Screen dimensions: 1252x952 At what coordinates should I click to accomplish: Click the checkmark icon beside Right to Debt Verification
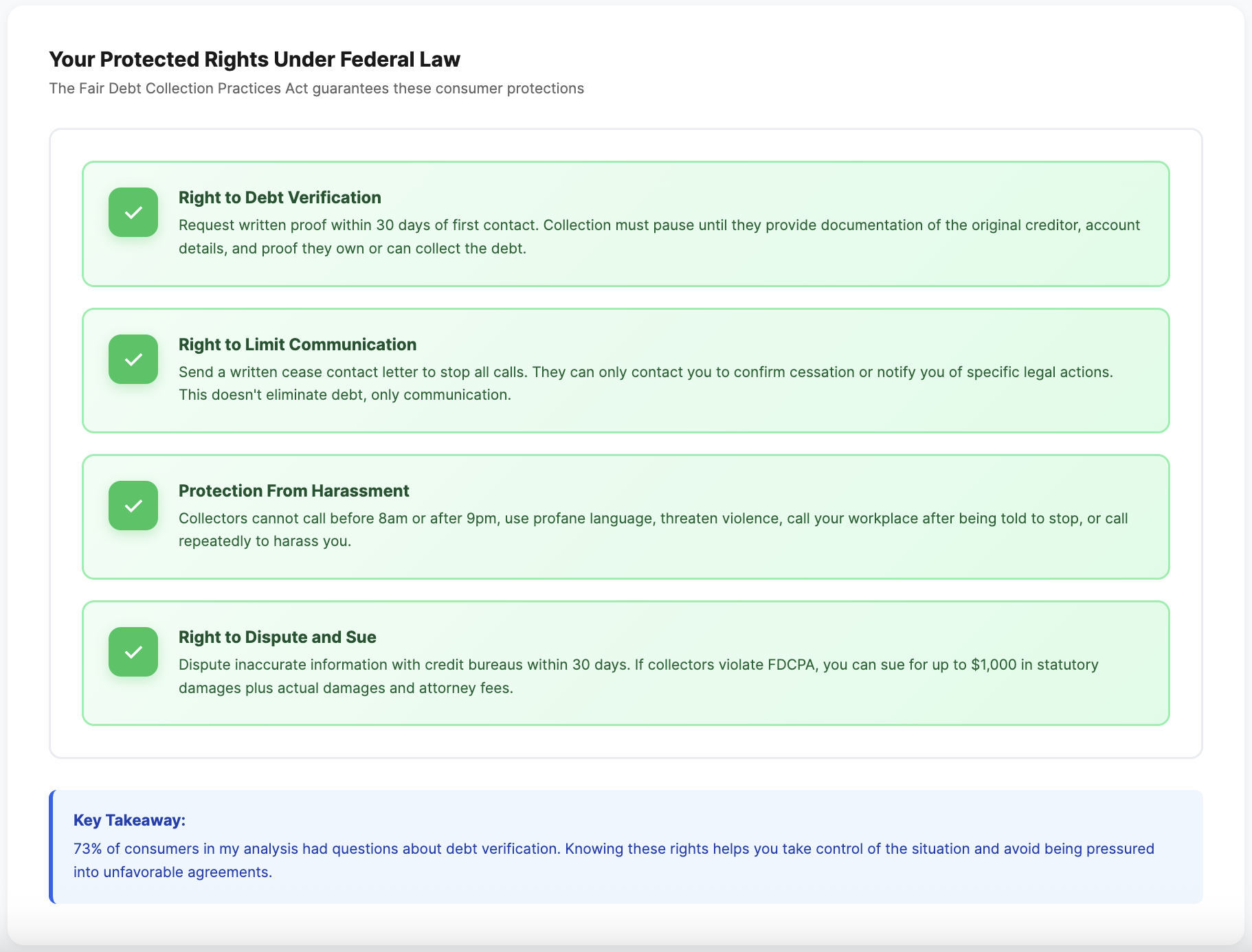point(133,212)
